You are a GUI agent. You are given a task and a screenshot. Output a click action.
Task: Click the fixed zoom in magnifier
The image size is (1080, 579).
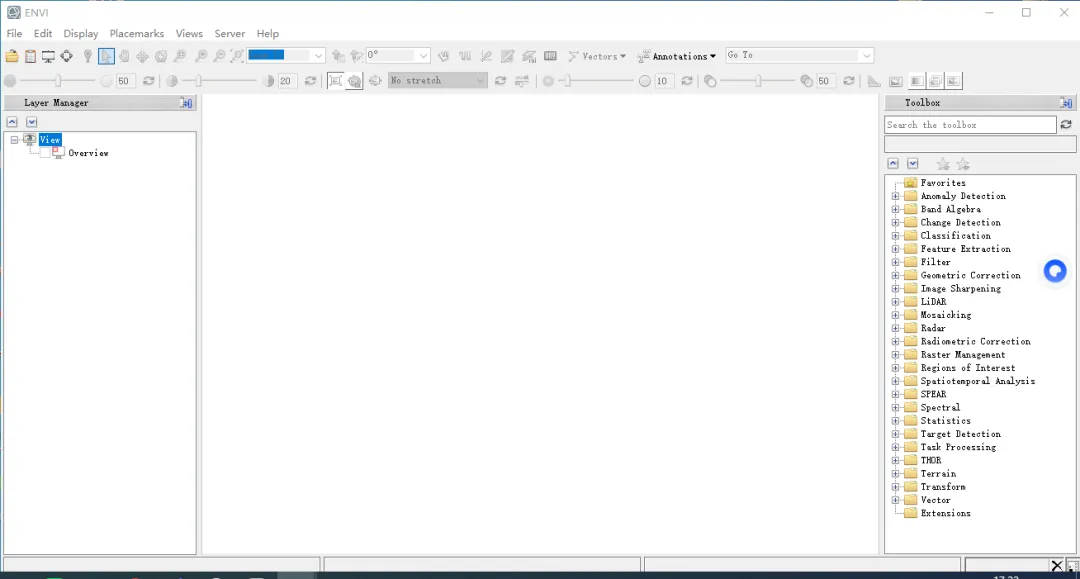coord(200,56)
